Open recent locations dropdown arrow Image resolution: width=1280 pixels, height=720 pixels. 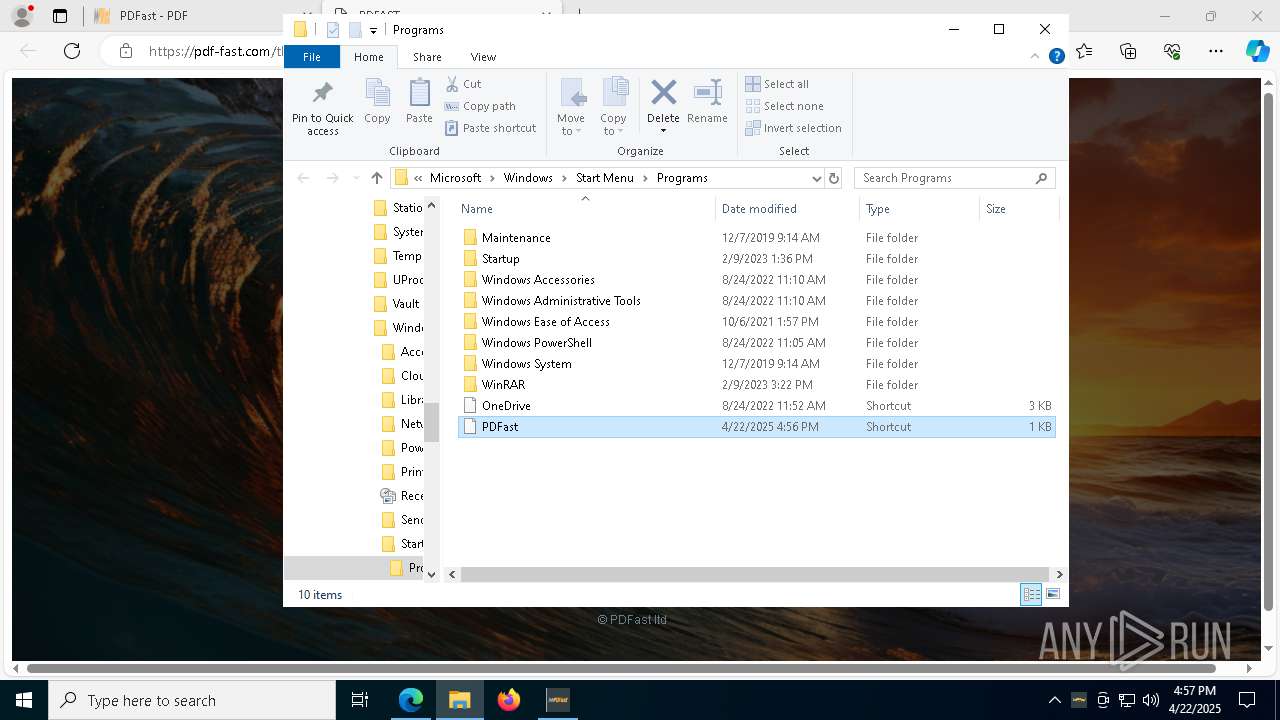(356, 178)
